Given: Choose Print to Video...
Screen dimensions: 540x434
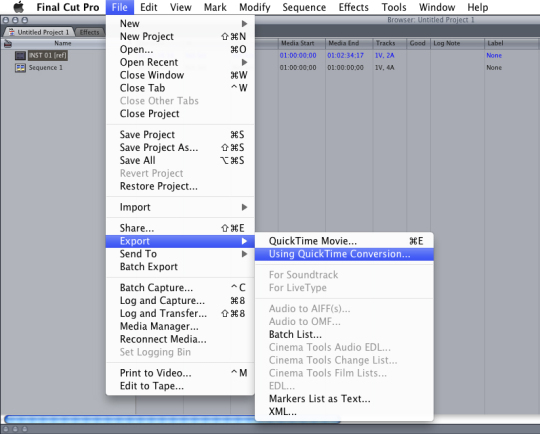Looking at the screenshot, I should click(x=180, y=373).
